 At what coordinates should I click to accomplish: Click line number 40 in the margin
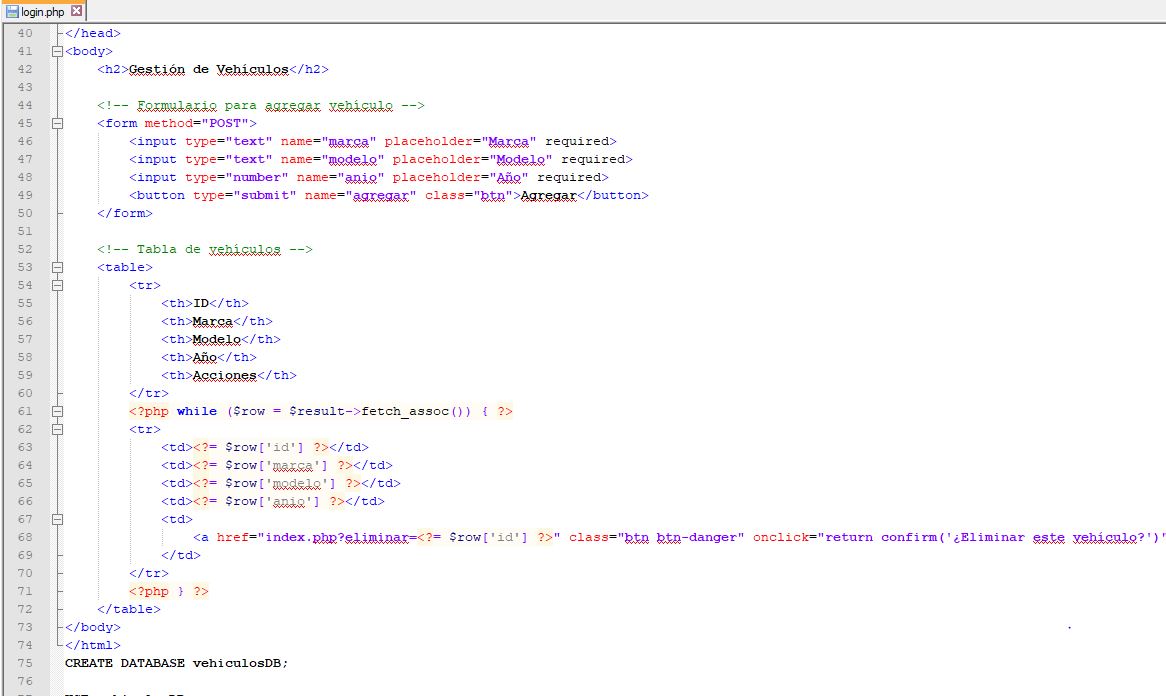[x=25, y=33]
